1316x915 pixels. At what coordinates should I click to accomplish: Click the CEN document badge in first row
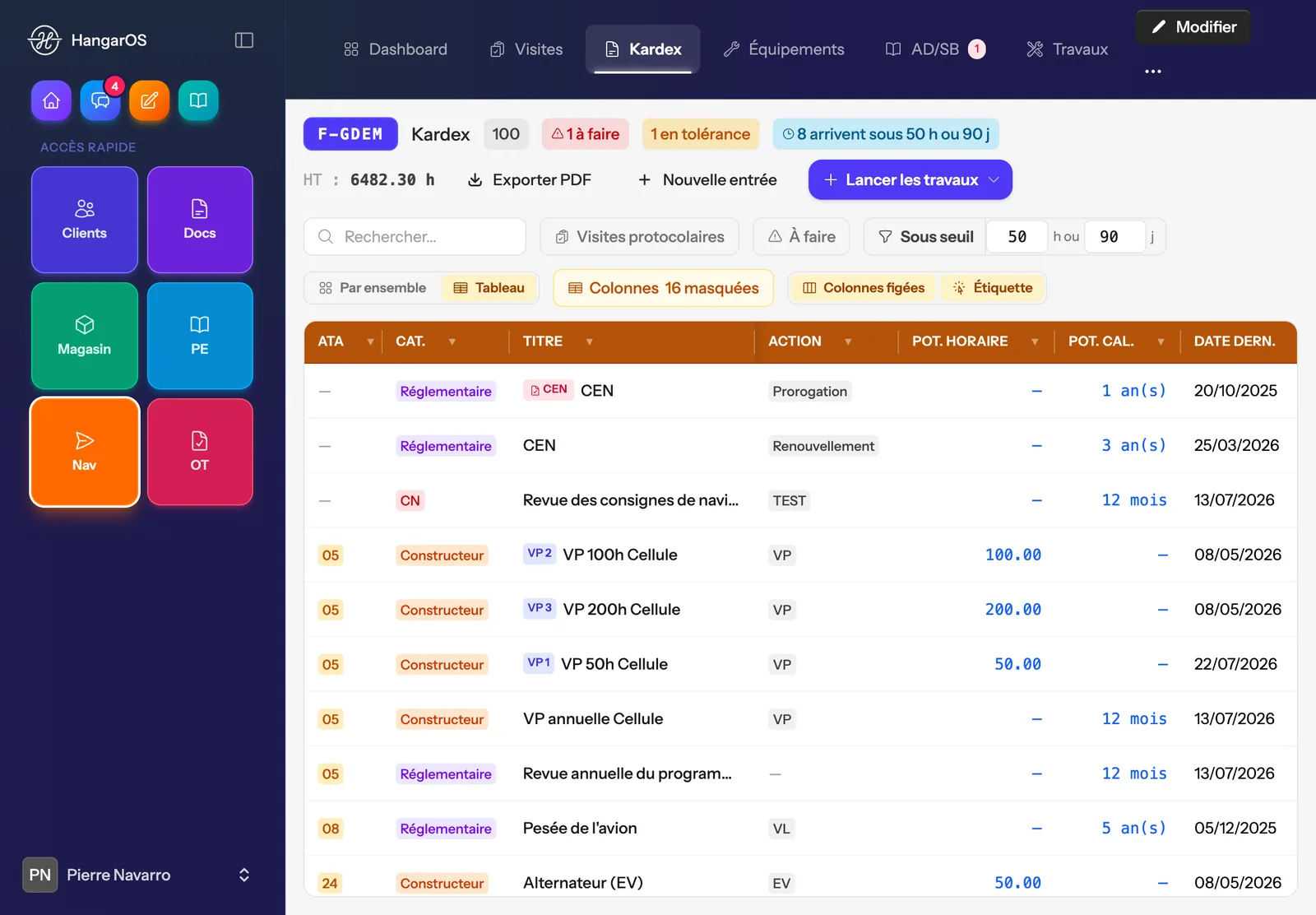pos(549,390)
